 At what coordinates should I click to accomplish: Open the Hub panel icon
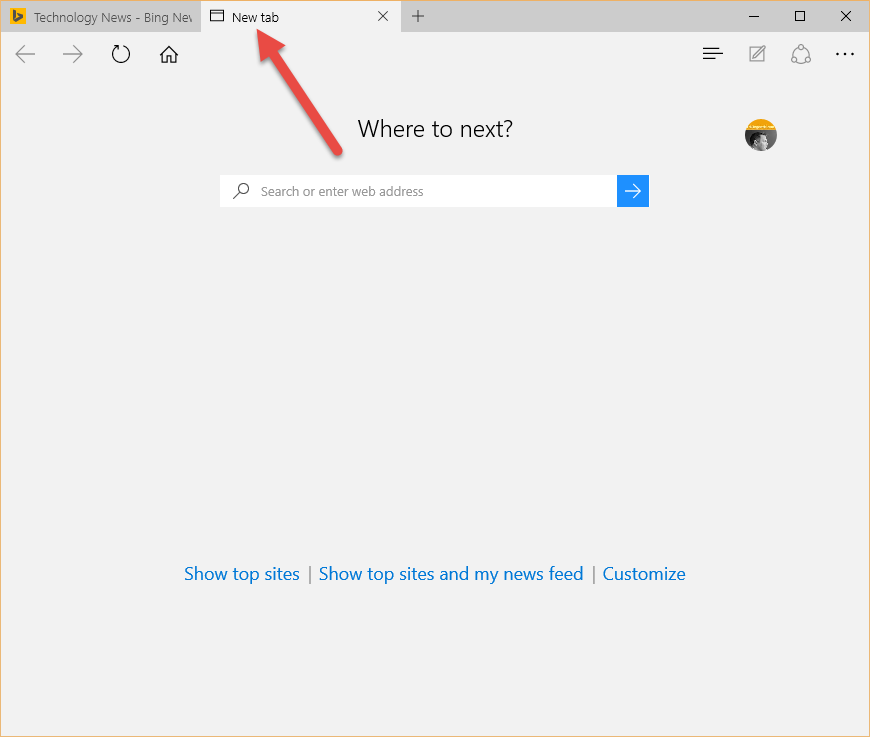712,53
